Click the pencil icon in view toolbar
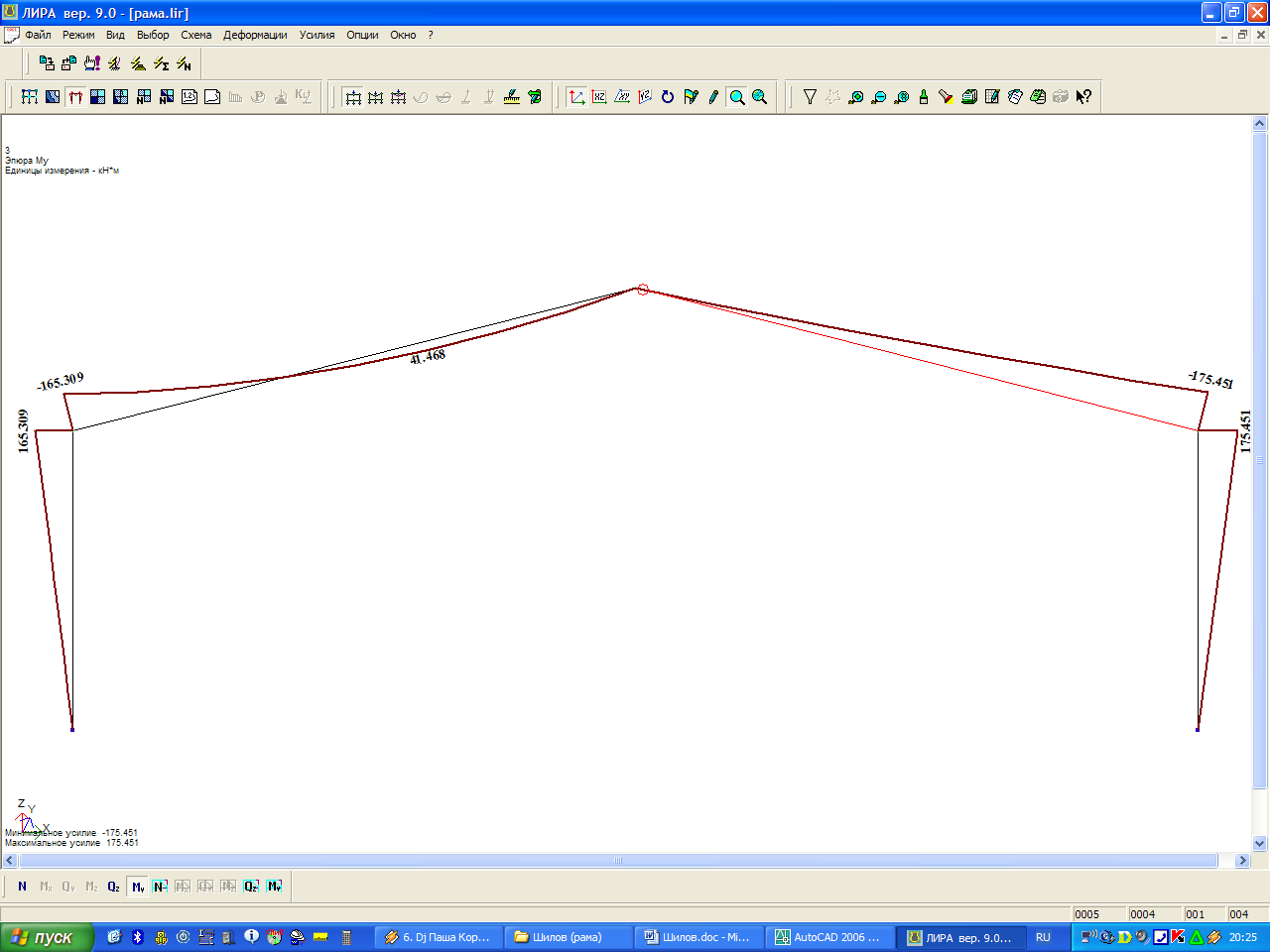This screenshot has height=952, width=1270. click(713, 96)
